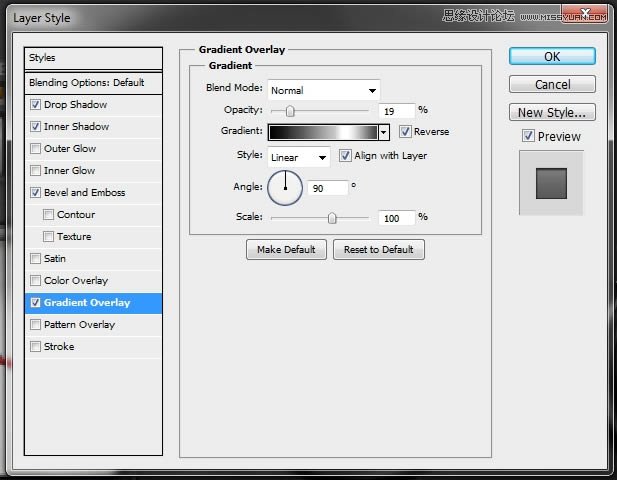Click the Make Default button
The height and width of the screenshot is (480, 617).
[x=286, y=249]
